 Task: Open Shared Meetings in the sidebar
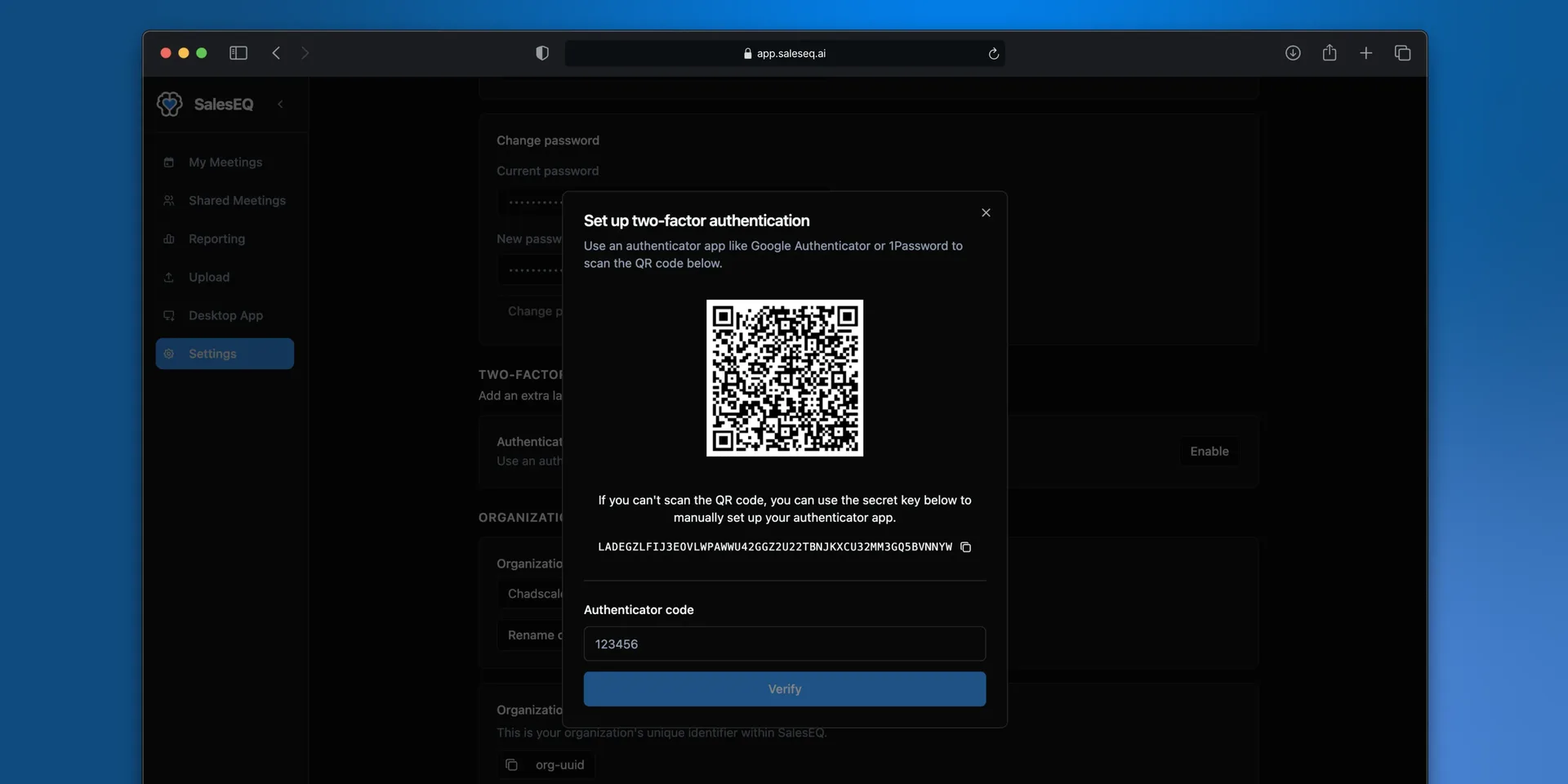[225, 201]
